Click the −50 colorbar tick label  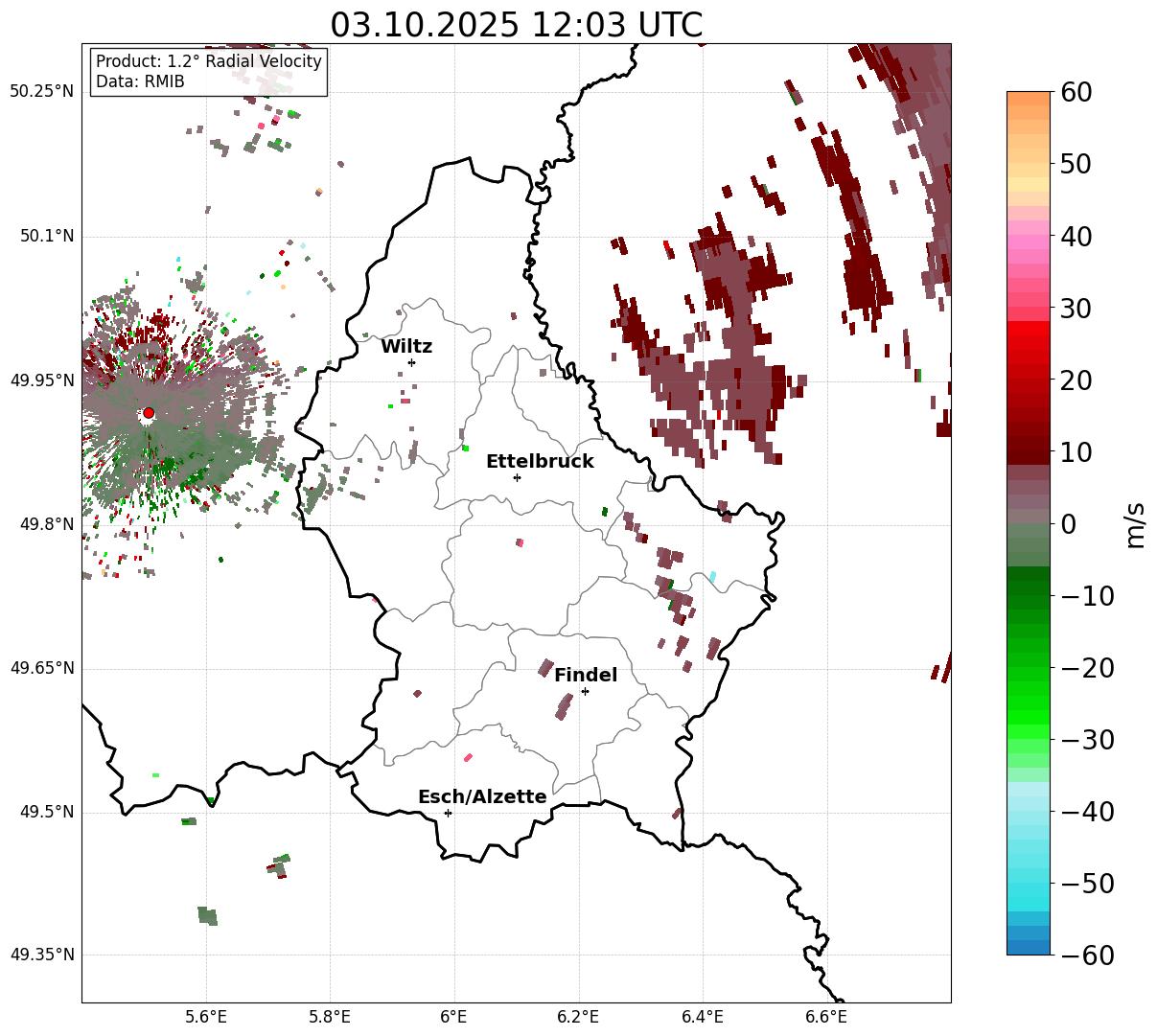point(1088,884)
